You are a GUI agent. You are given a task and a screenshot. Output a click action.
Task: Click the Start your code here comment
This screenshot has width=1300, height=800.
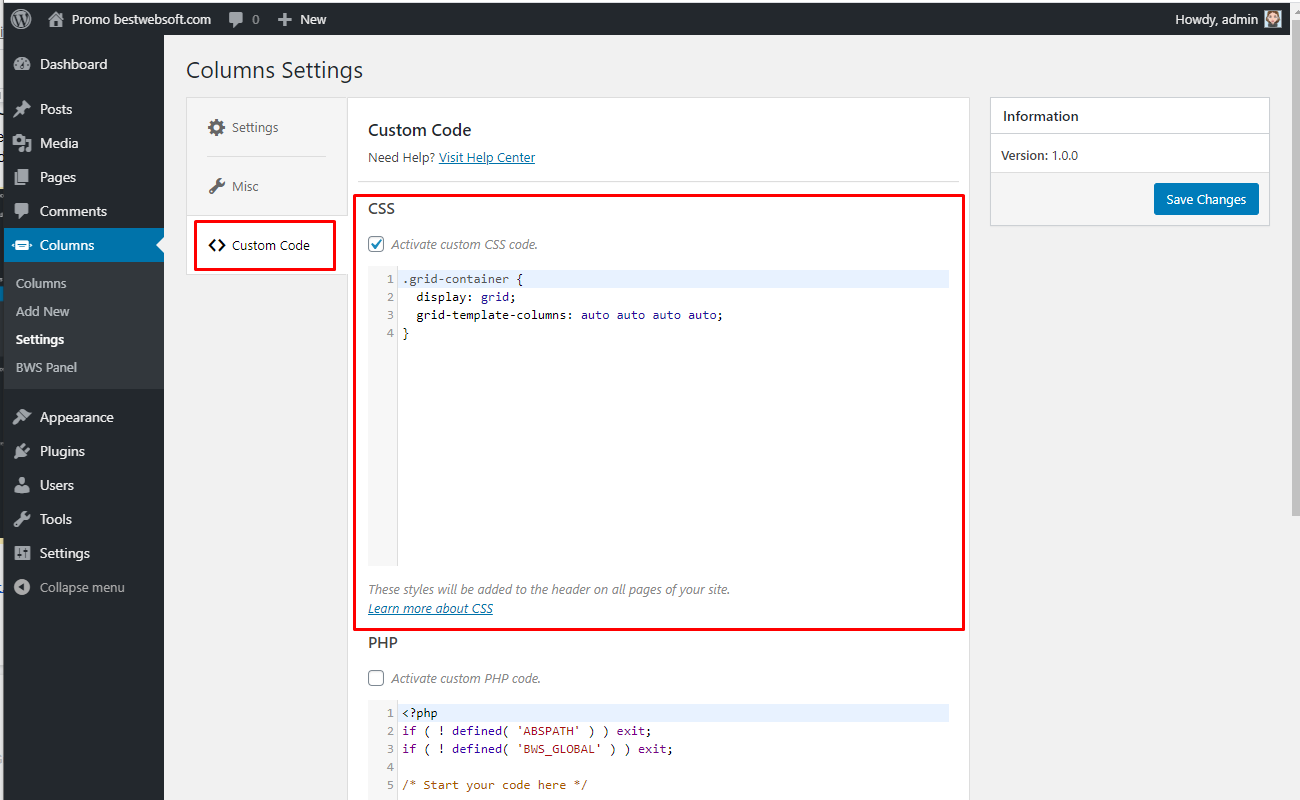coord(495,785)
